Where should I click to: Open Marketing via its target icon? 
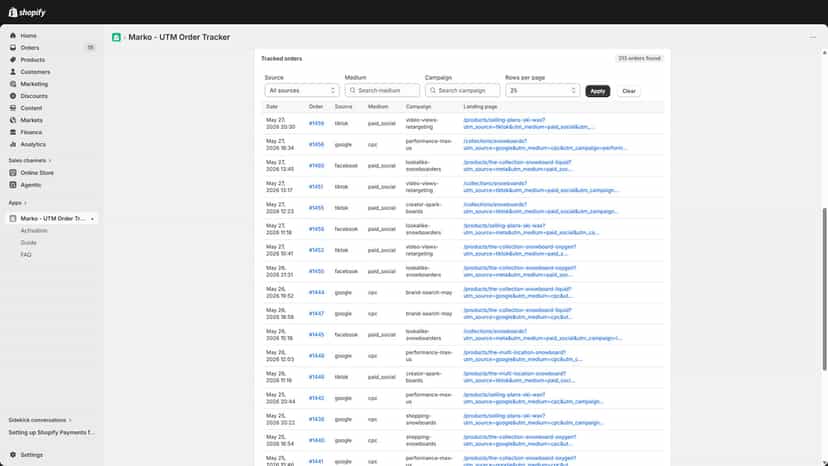[x=13, y=84]
